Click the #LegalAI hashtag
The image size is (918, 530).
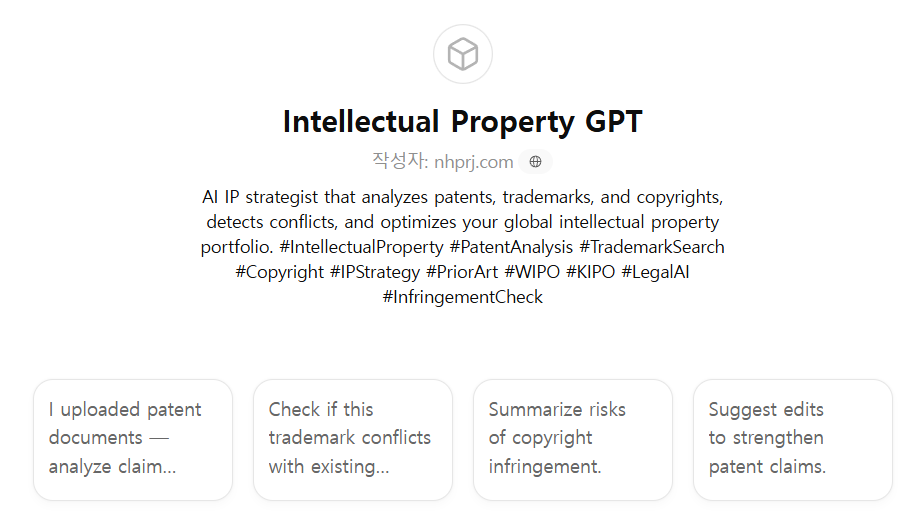pyautogui.click(x=655, y=272)
